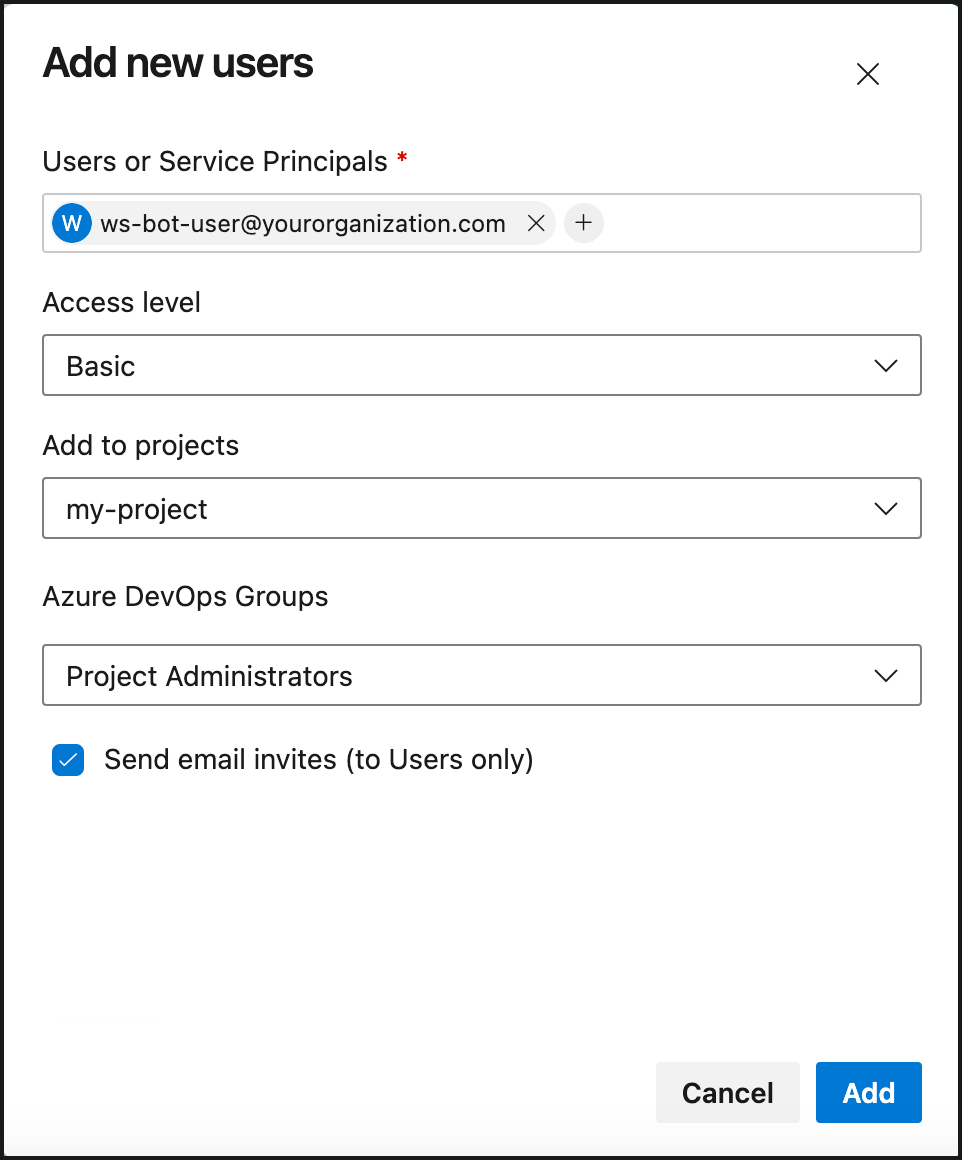Close the Add new users dialog
Screen dimensions: 962x1160
click(x=867, y=74)
